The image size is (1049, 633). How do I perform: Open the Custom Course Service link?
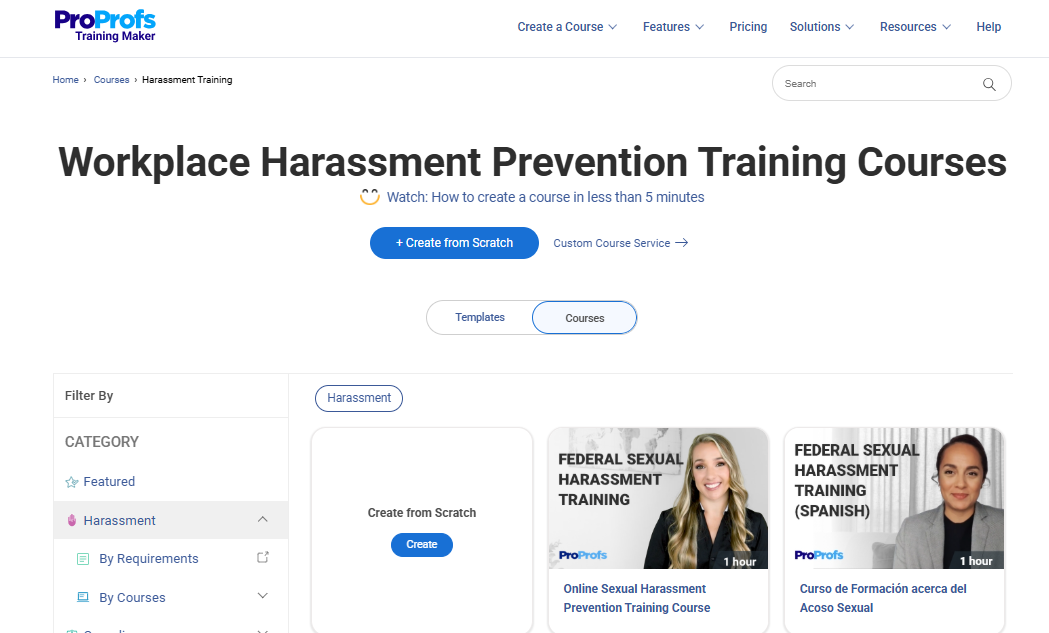[611, 243]
